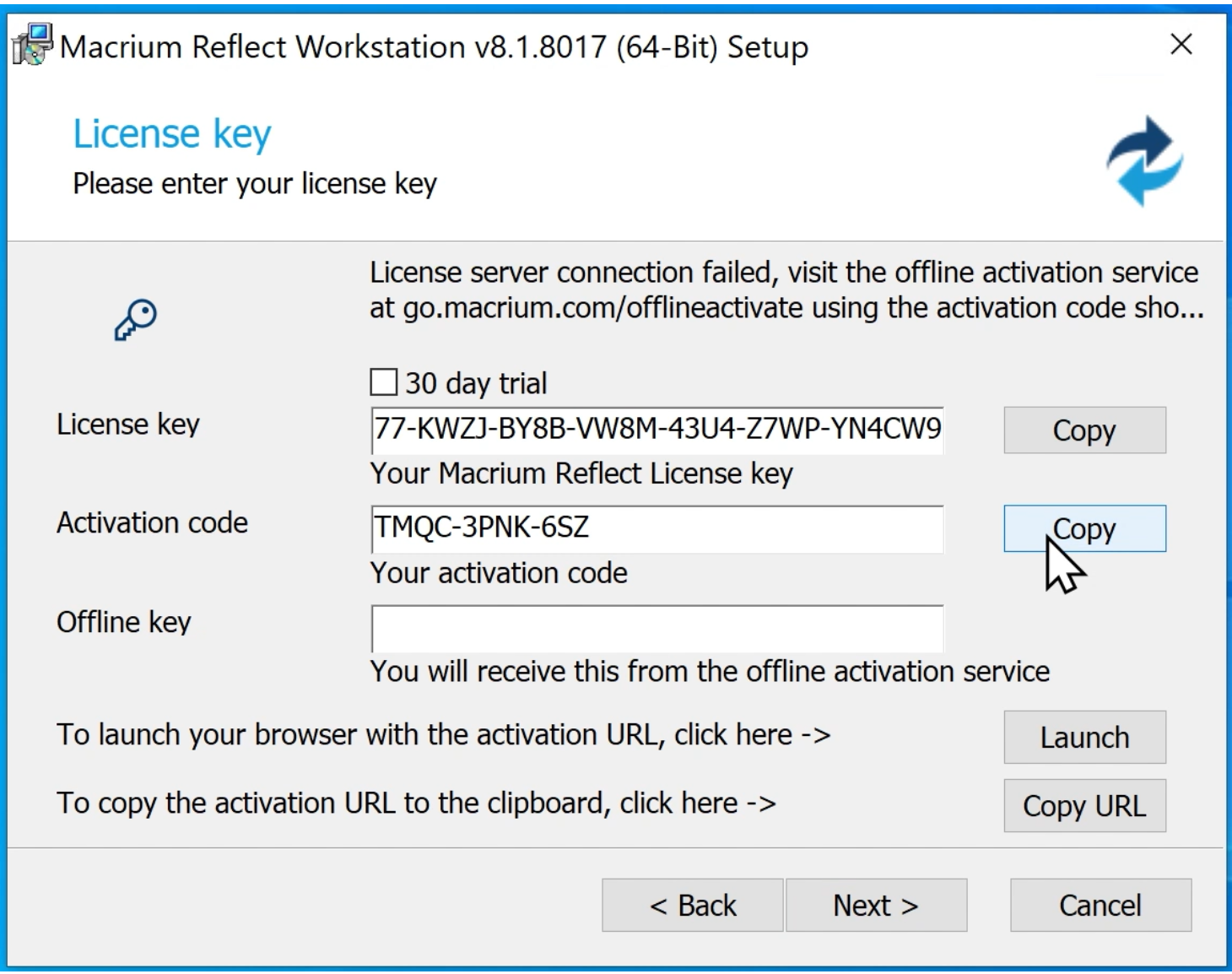Click inside the Activation code field
1232x974 pixels.
(657, 528)
